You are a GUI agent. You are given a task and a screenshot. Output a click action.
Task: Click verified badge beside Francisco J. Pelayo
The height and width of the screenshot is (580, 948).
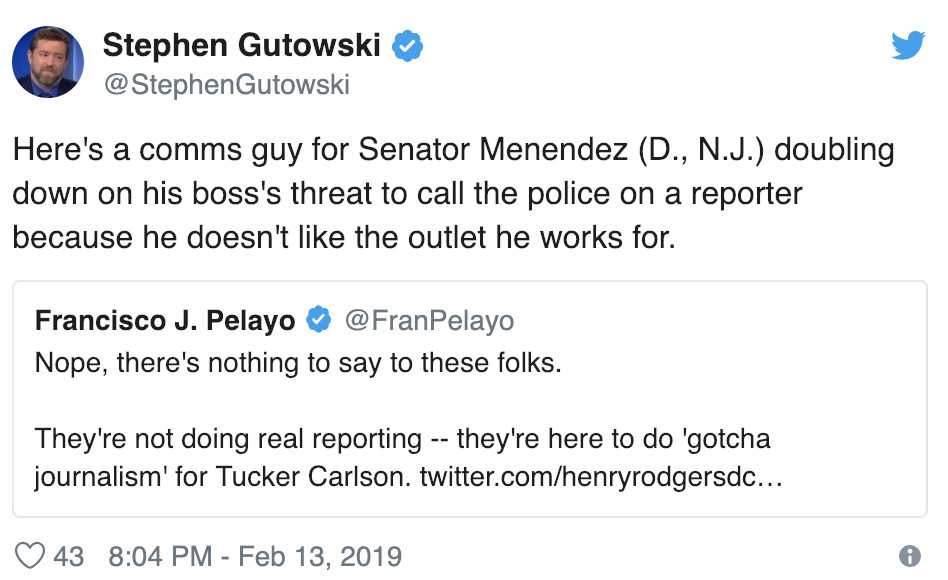coord(319,319)
